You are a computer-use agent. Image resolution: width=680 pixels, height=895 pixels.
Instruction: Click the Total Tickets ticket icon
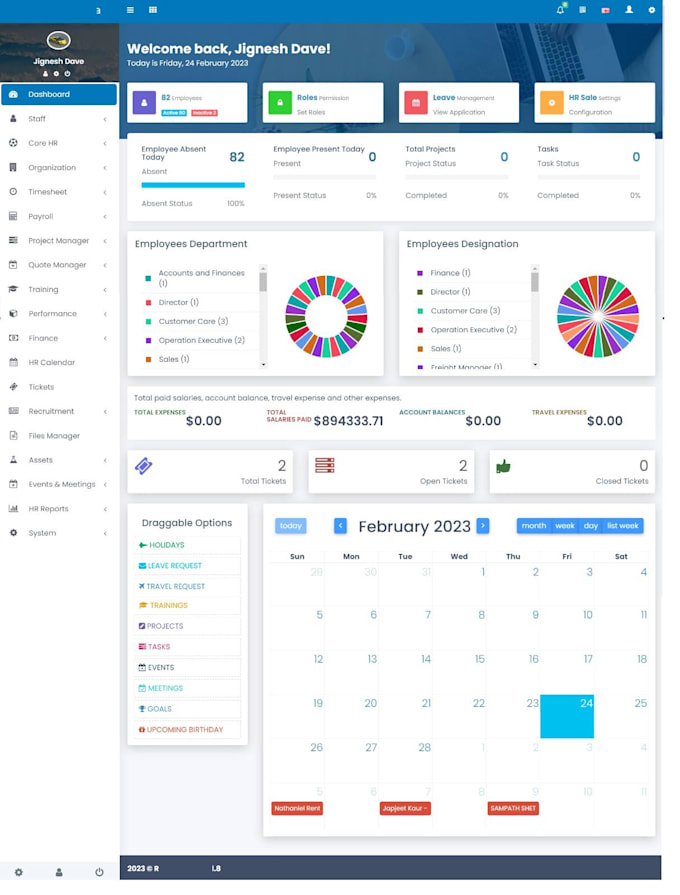(x=143, y=466)
